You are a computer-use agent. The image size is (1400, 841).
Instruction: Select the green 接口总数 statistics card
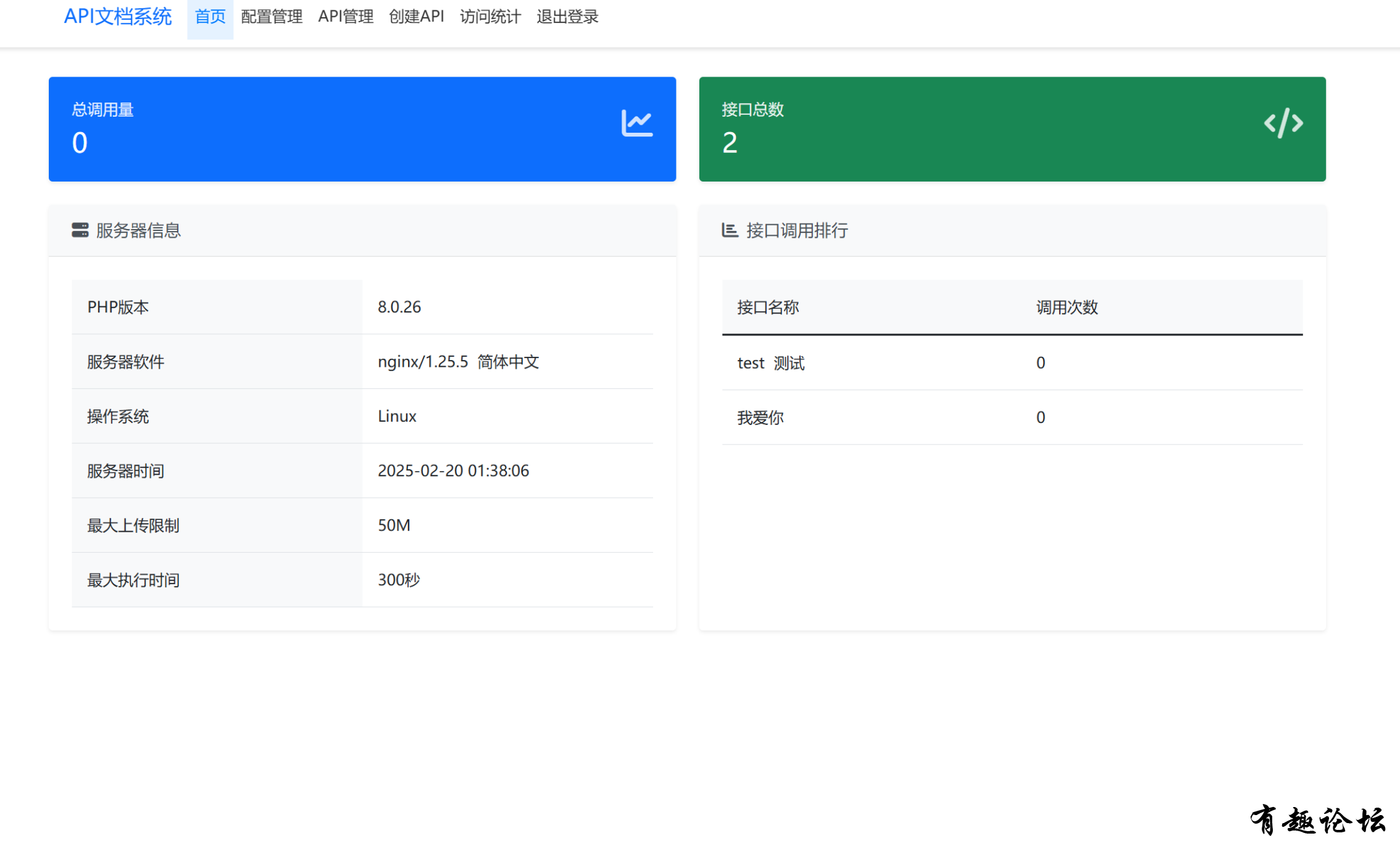tap(1012, 129)
